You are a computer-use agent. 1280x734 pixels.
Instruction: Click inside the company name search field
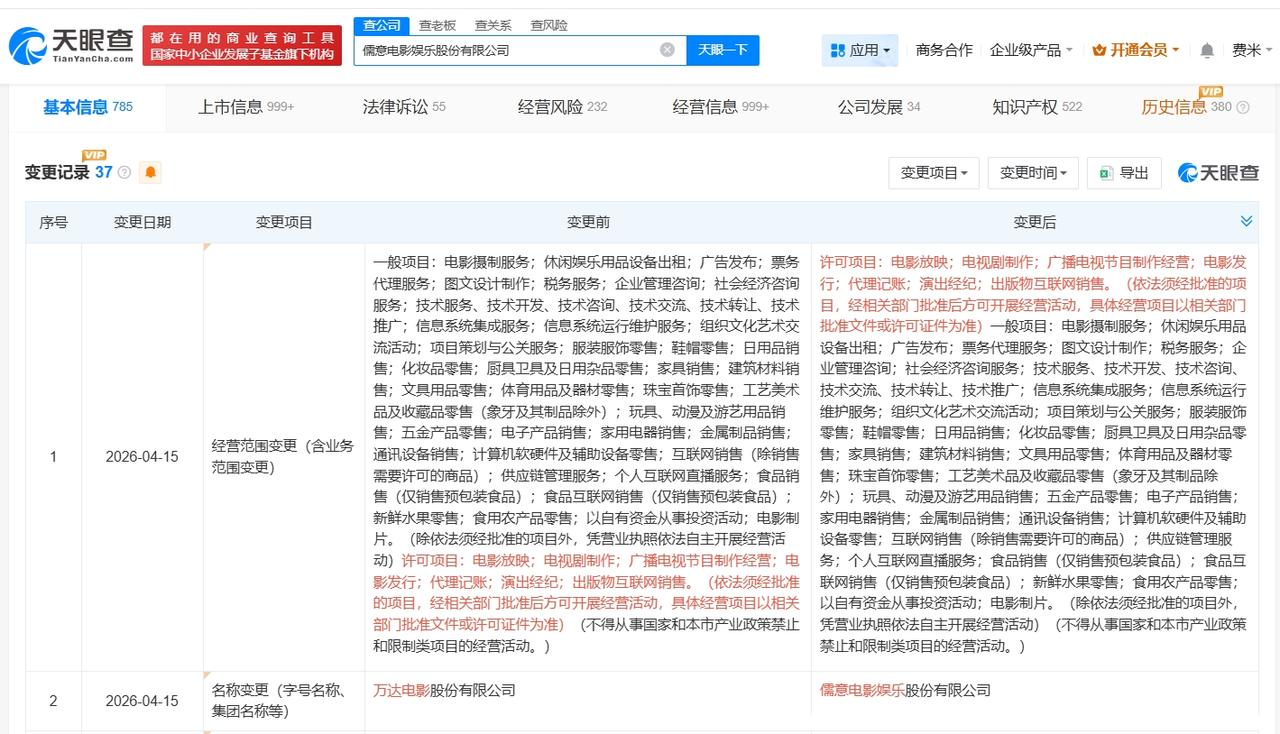[x=500, y=49]
